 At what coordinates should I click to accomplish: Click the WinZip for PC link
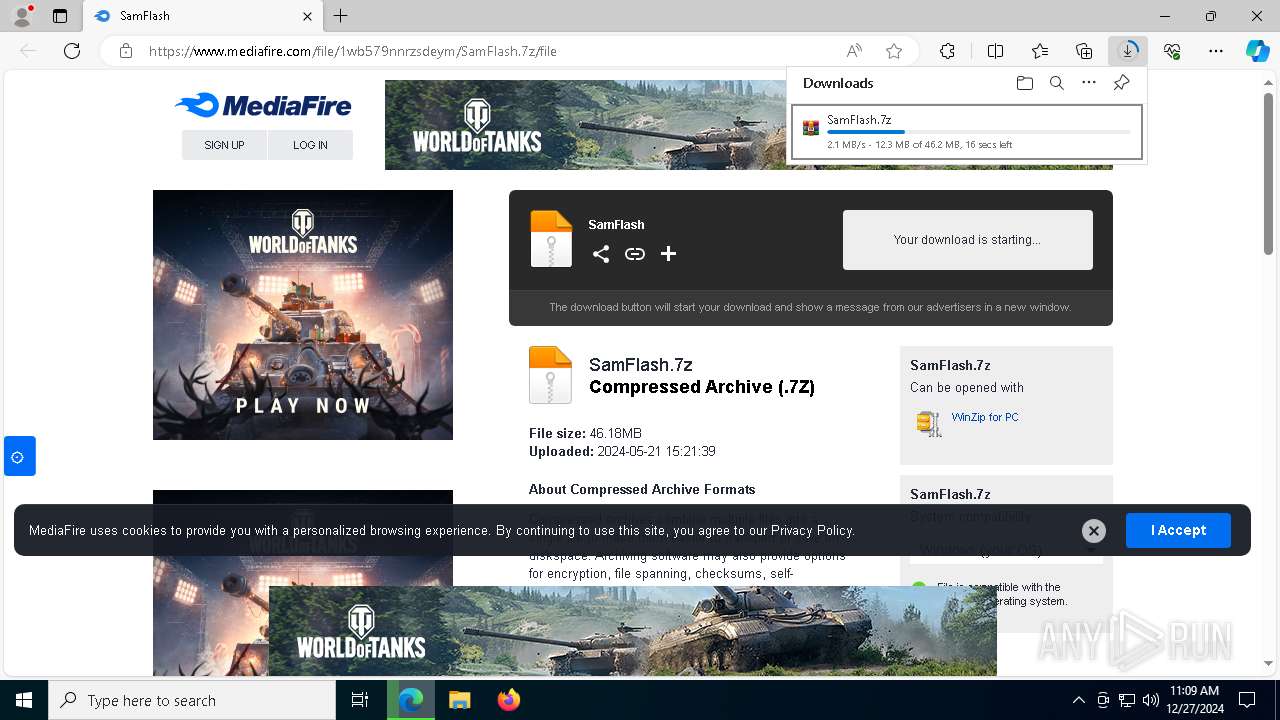[985, 417]
